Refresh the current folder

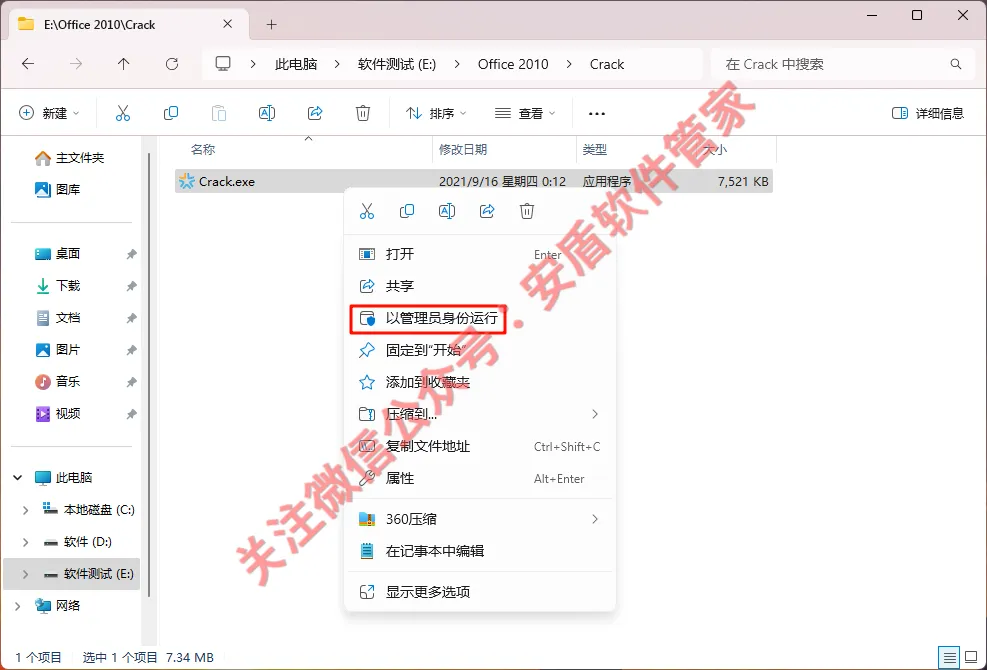coord(172,64)
